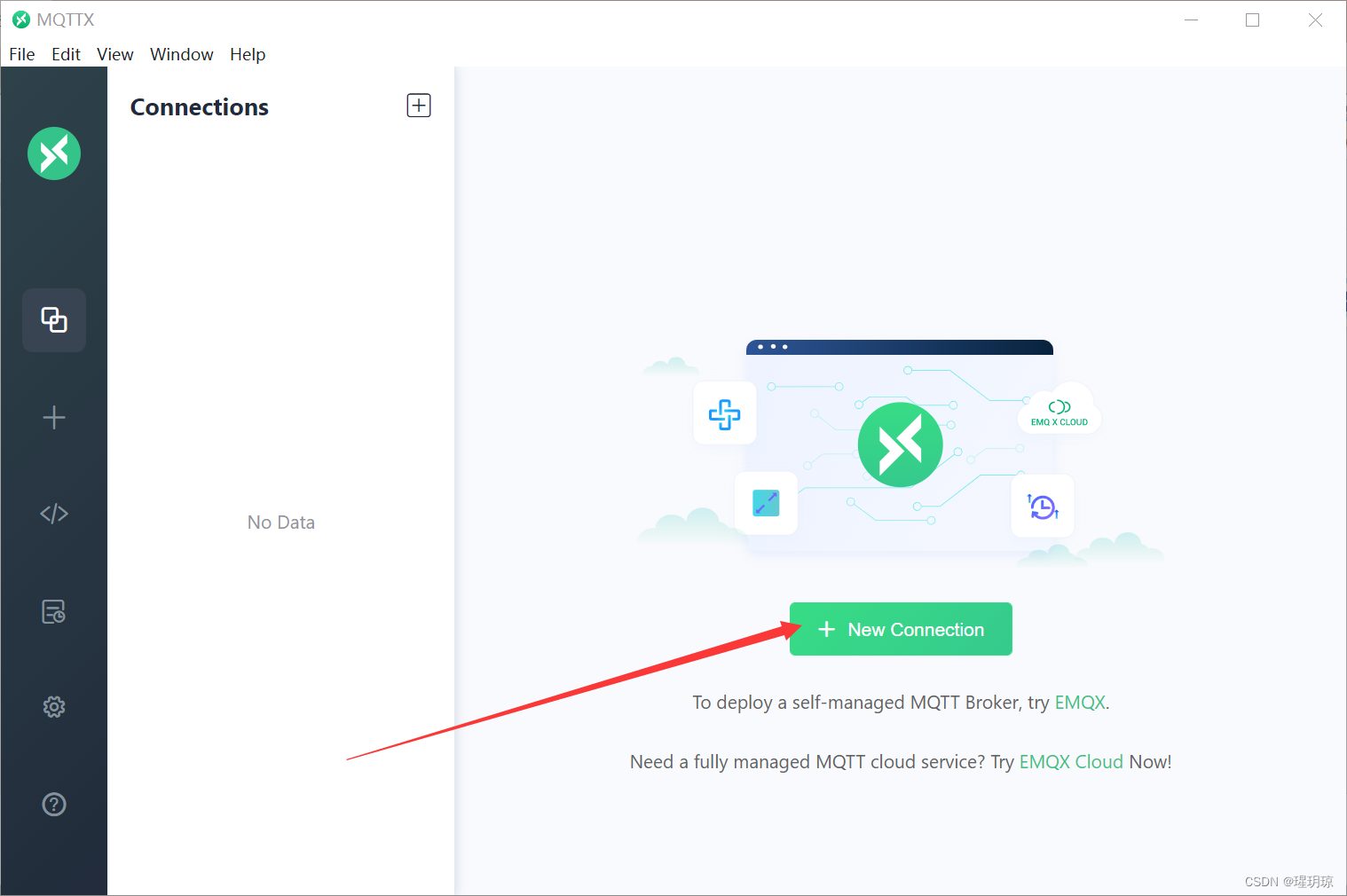Open Settings gear in sidebar
Viewport: 1347px width, 896px height.
(54, 707)
